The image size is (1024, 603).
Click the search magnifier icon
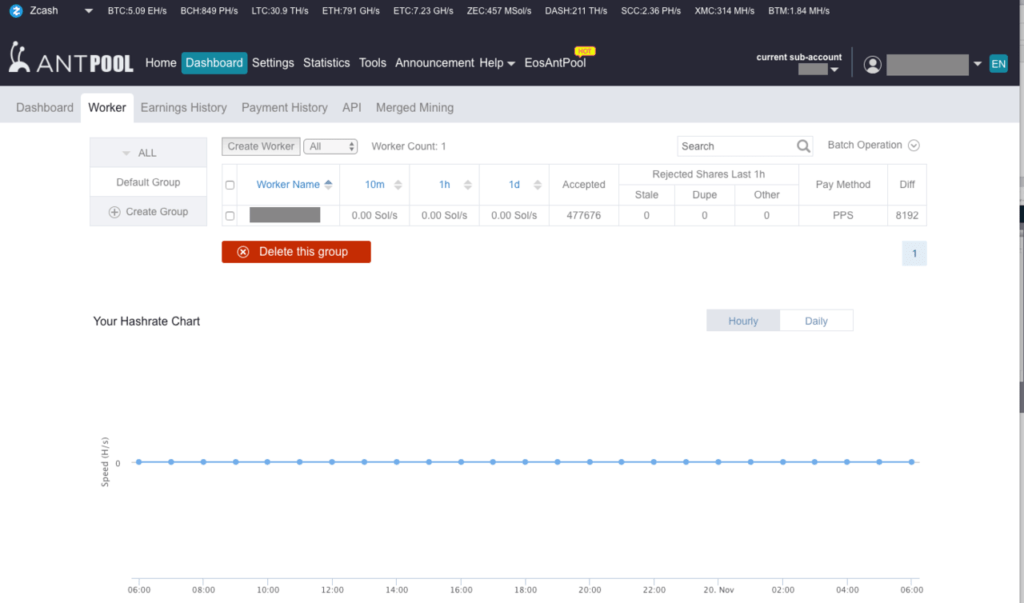point(804,146)
